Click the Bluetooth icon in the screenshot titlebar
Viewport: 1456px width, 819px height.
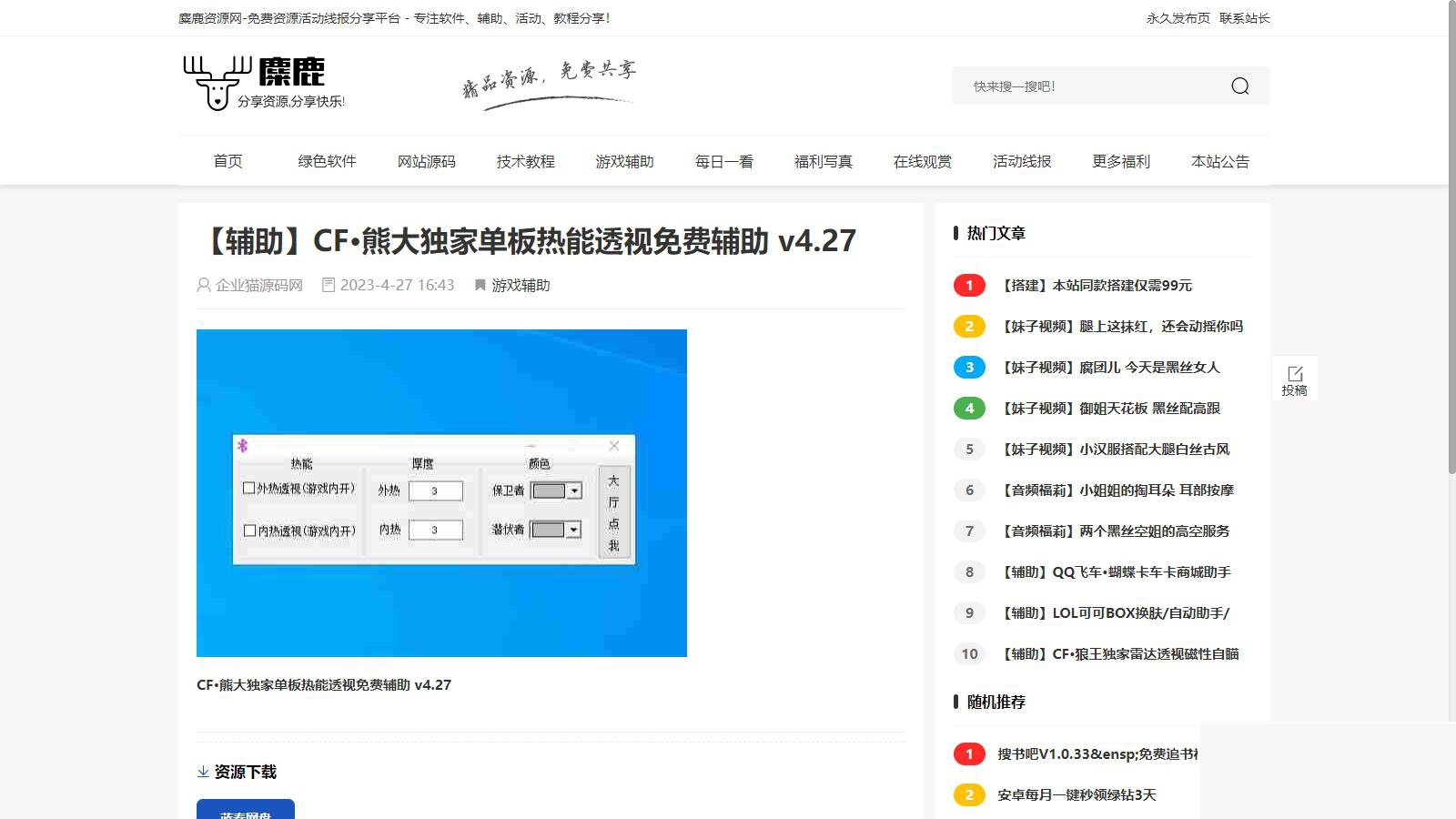(243, 446)
